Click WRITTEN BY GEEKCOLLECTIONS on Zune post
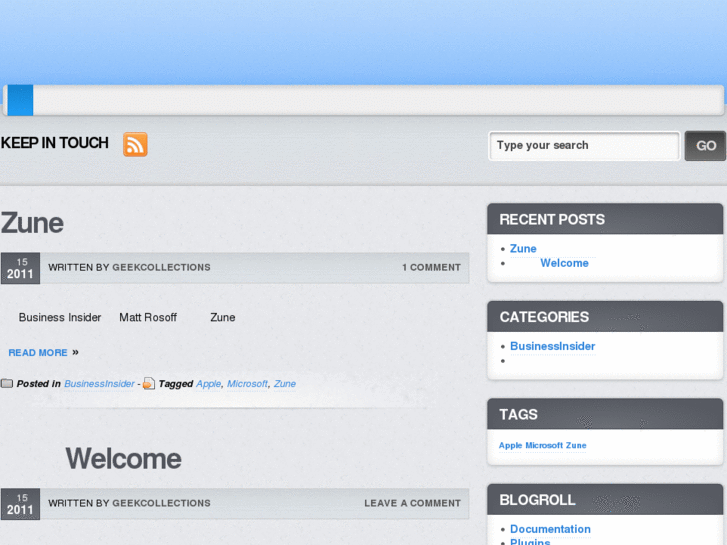 pos(129,268)
